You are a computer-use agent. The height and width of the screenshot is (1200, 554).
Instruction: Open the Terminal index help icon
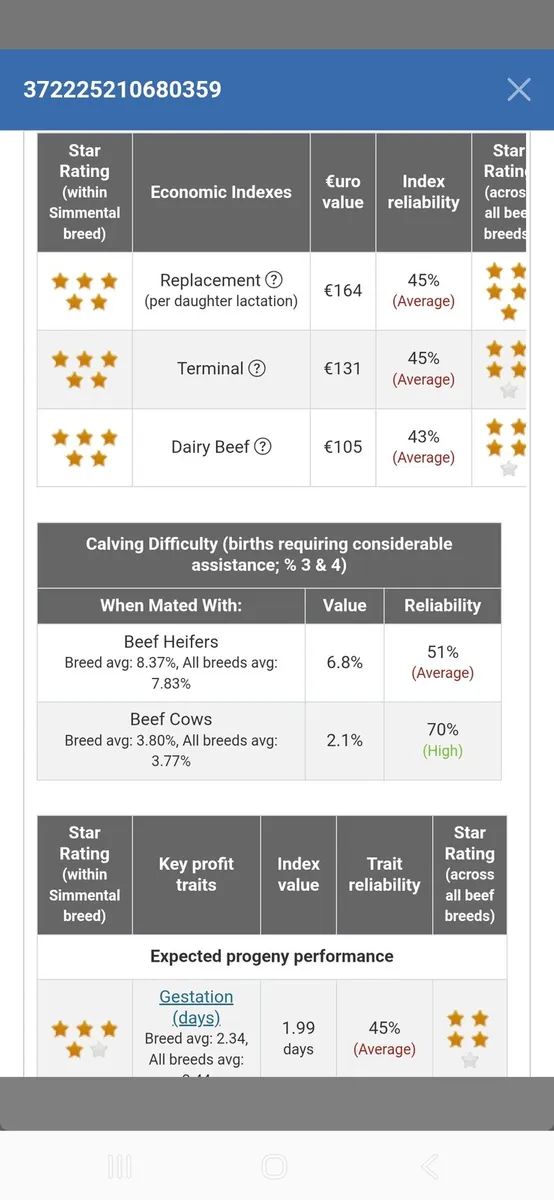click(257, 368)
